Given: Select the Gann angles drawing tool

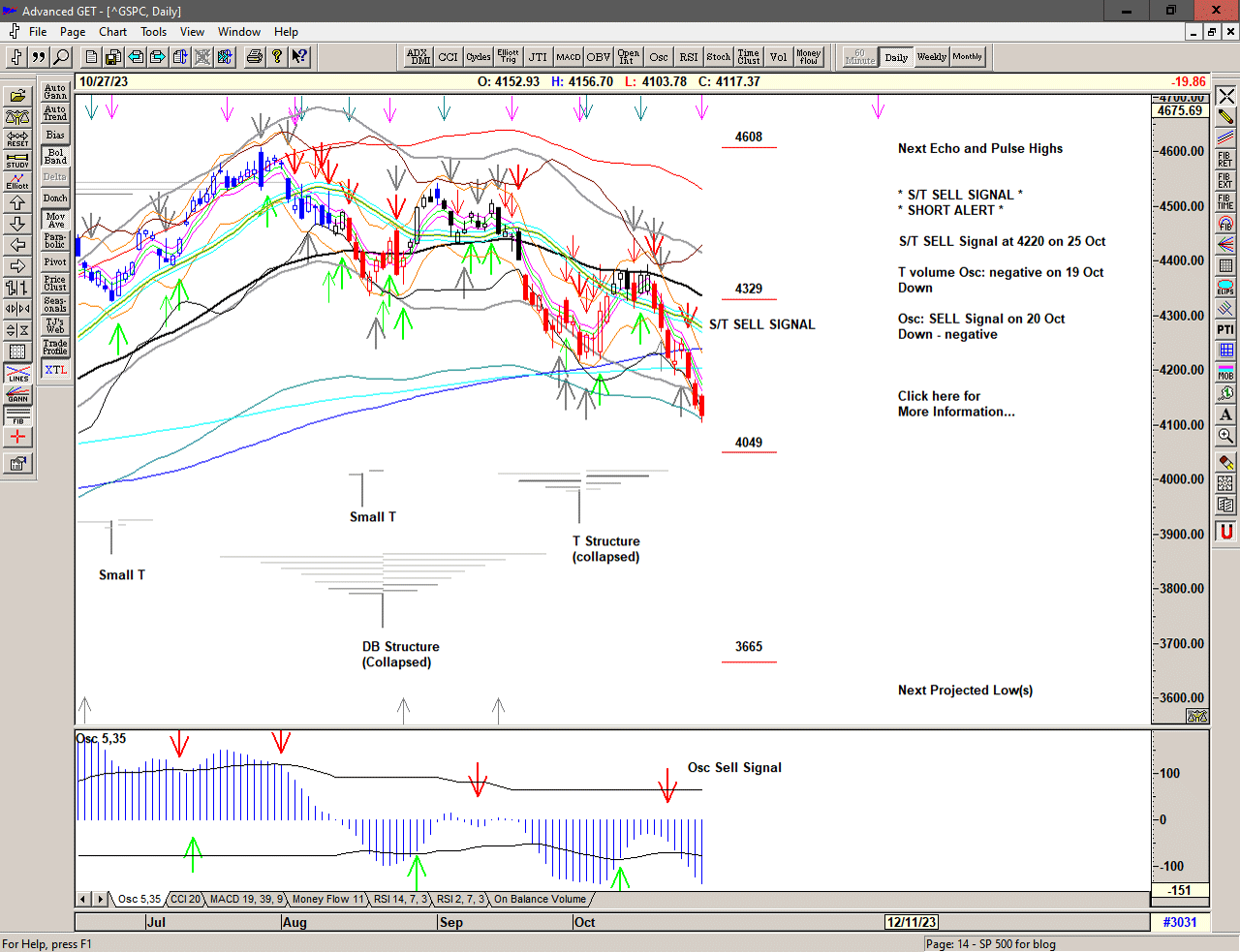Looking at the screenshot, I should click(x=17, y=394).
